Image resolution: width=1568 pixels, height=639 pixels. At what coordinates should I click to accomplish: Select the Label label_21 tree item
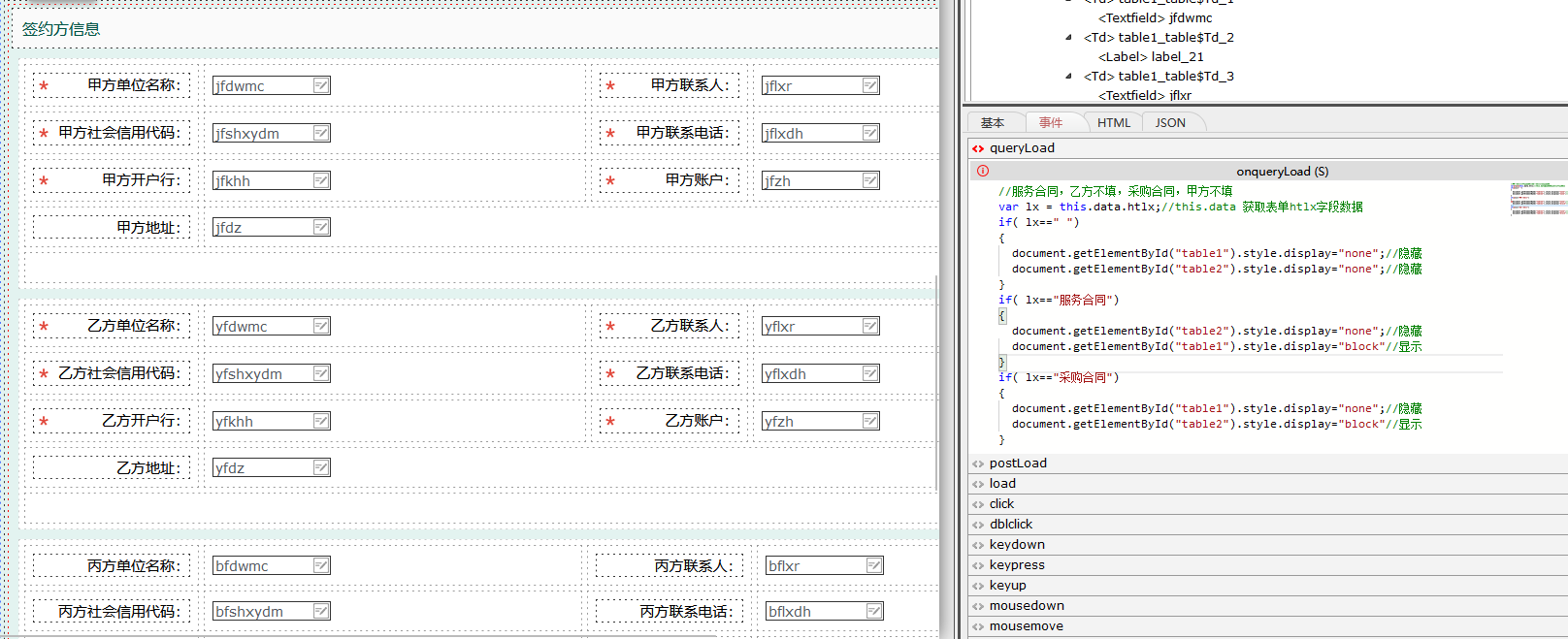click(1151, 57)
